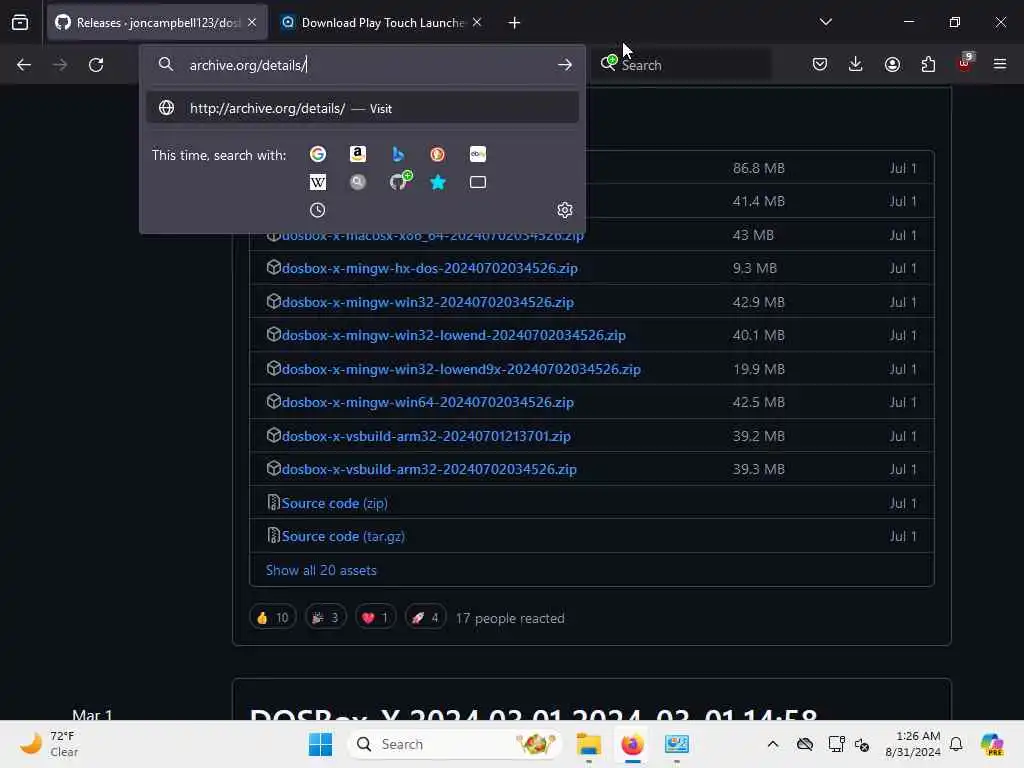Switch to Download Play Touch Launcher tab
The image size is (1024, 768).
[x=383, y=23]
